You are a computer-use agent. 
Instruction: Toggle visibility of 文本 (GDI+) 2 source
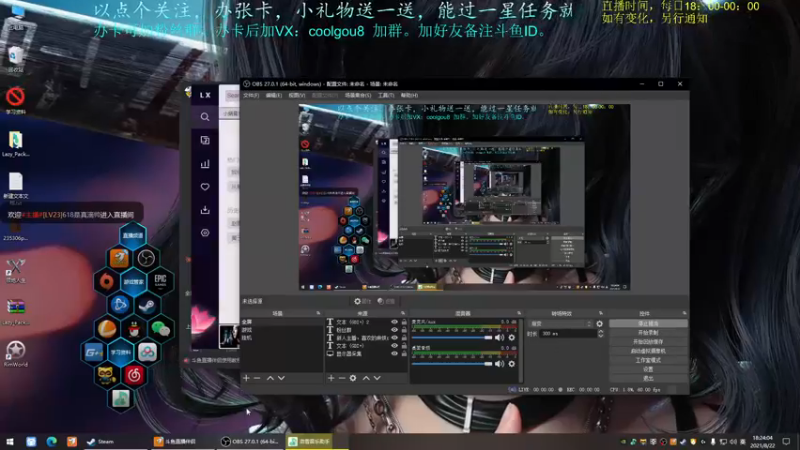pos(394,322)
